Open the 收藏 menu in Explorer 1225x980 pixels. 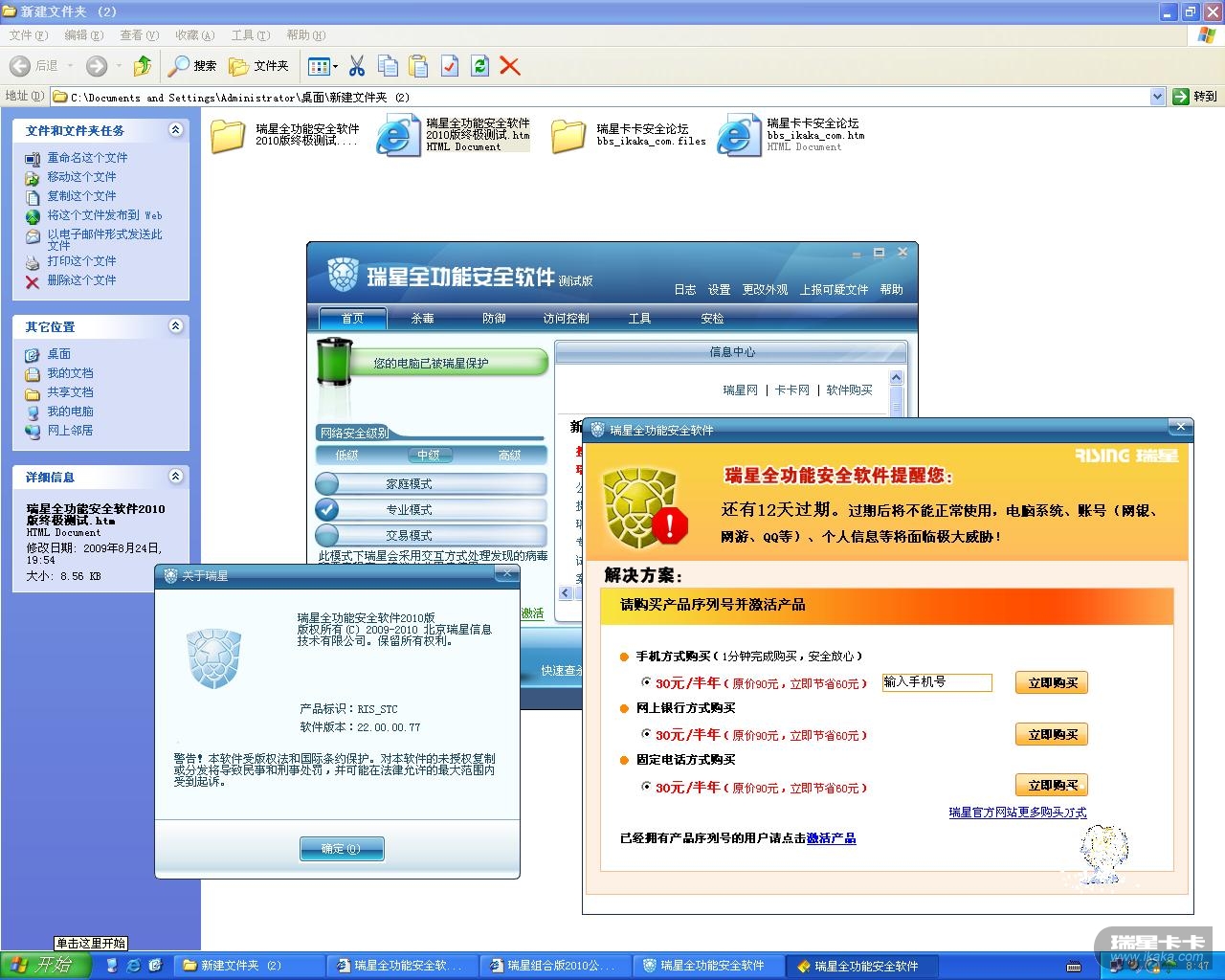(x=194, y=35)
